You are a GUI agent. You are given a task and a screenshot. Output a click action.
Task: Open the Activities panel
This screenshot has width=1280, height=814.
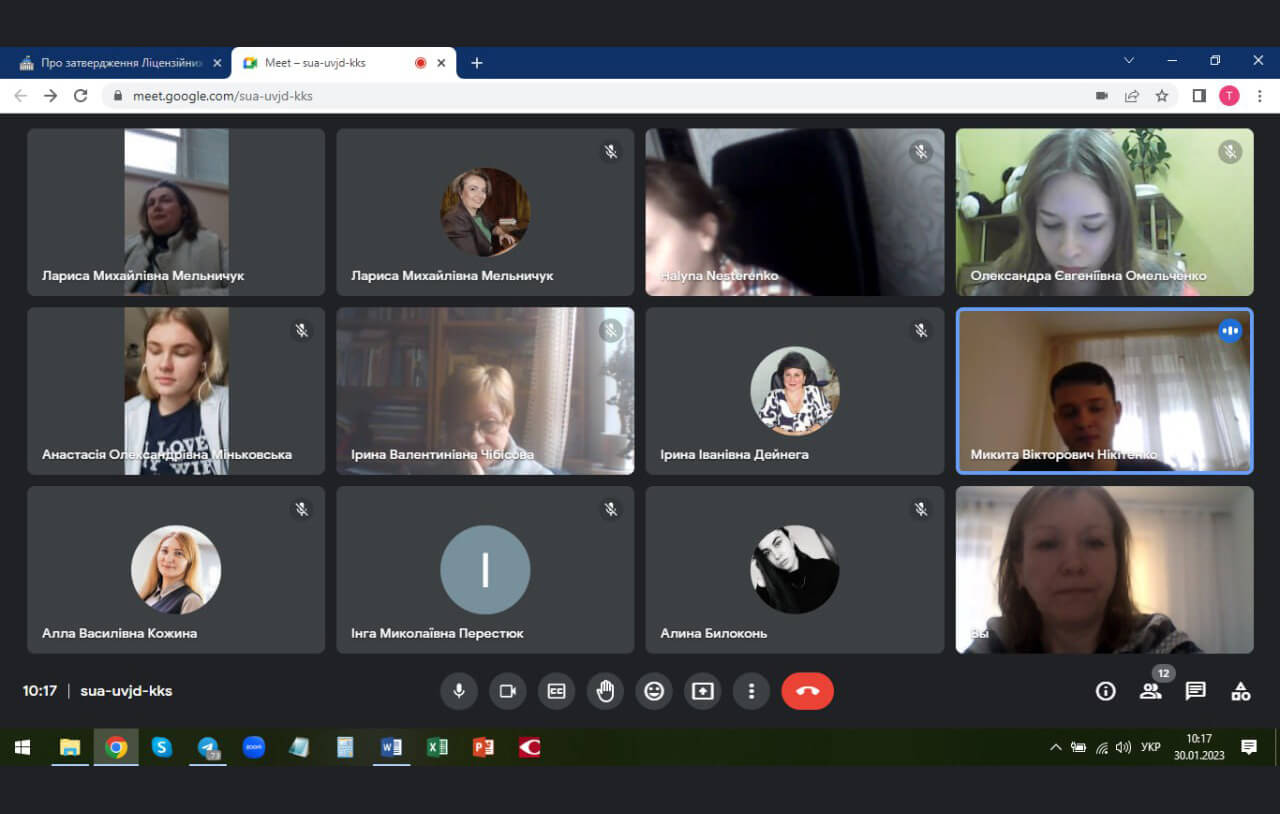pos(1241,691)
